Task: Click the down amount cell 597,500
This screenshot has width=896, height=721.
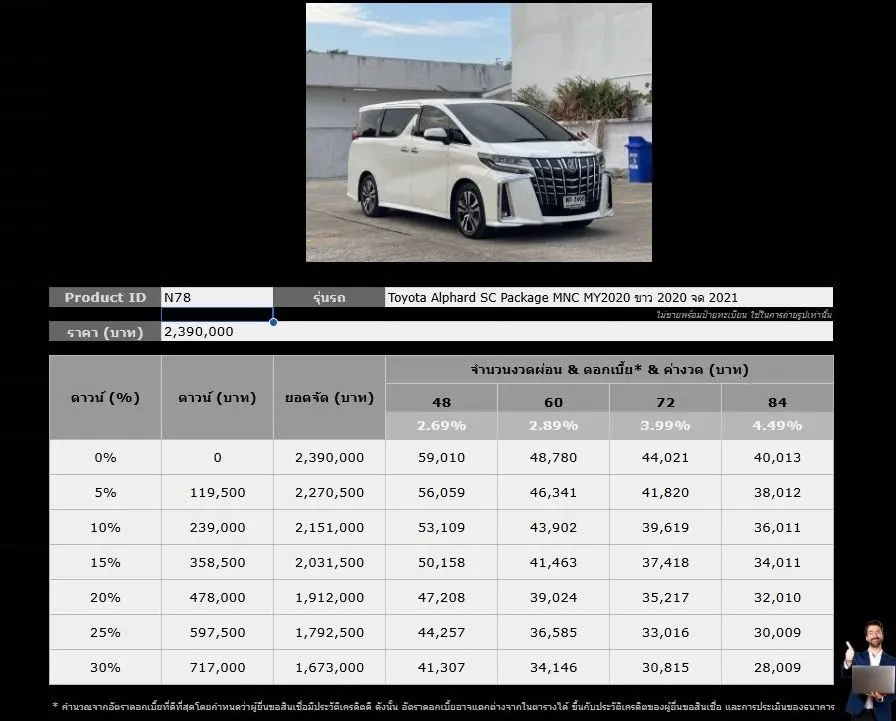Action: (x=217, y=632)
